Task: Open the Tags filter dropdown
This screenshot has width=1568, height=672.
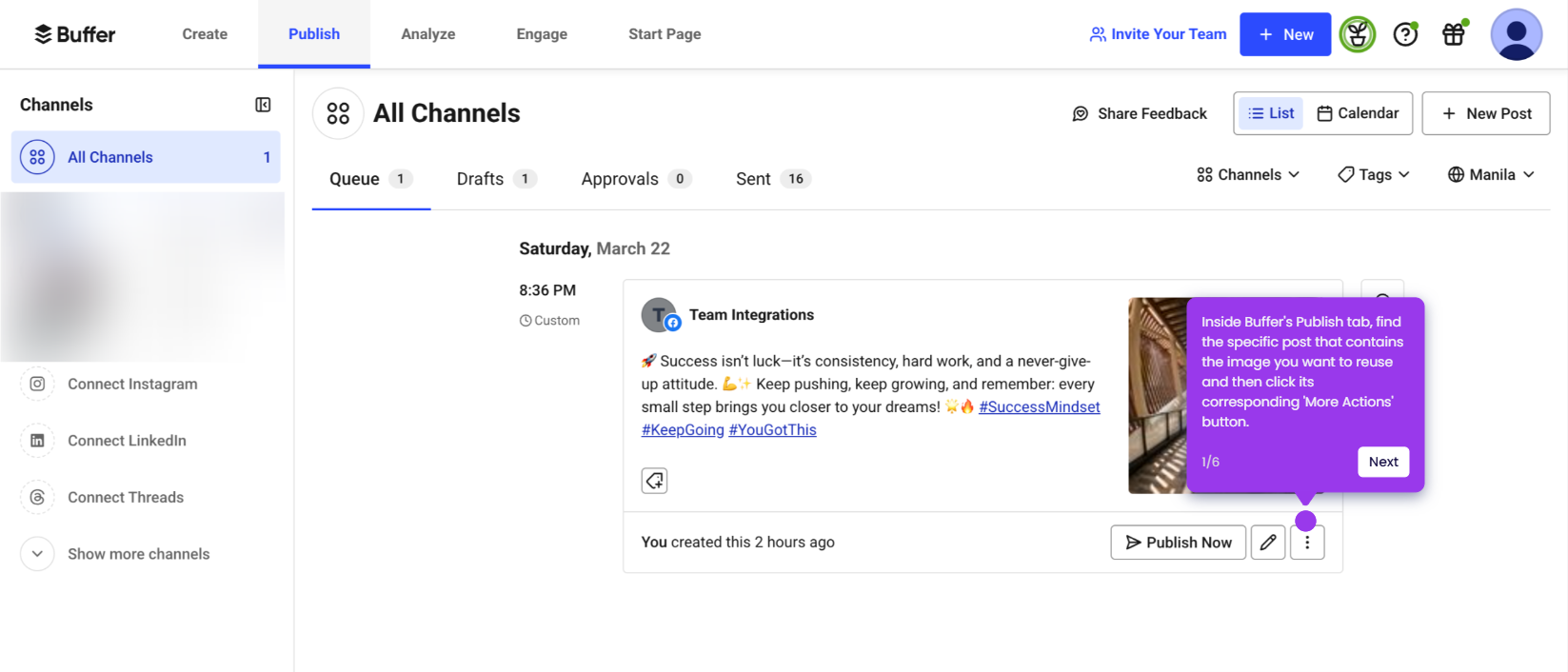Action: pyautogui.click(x=1374, y=175)
